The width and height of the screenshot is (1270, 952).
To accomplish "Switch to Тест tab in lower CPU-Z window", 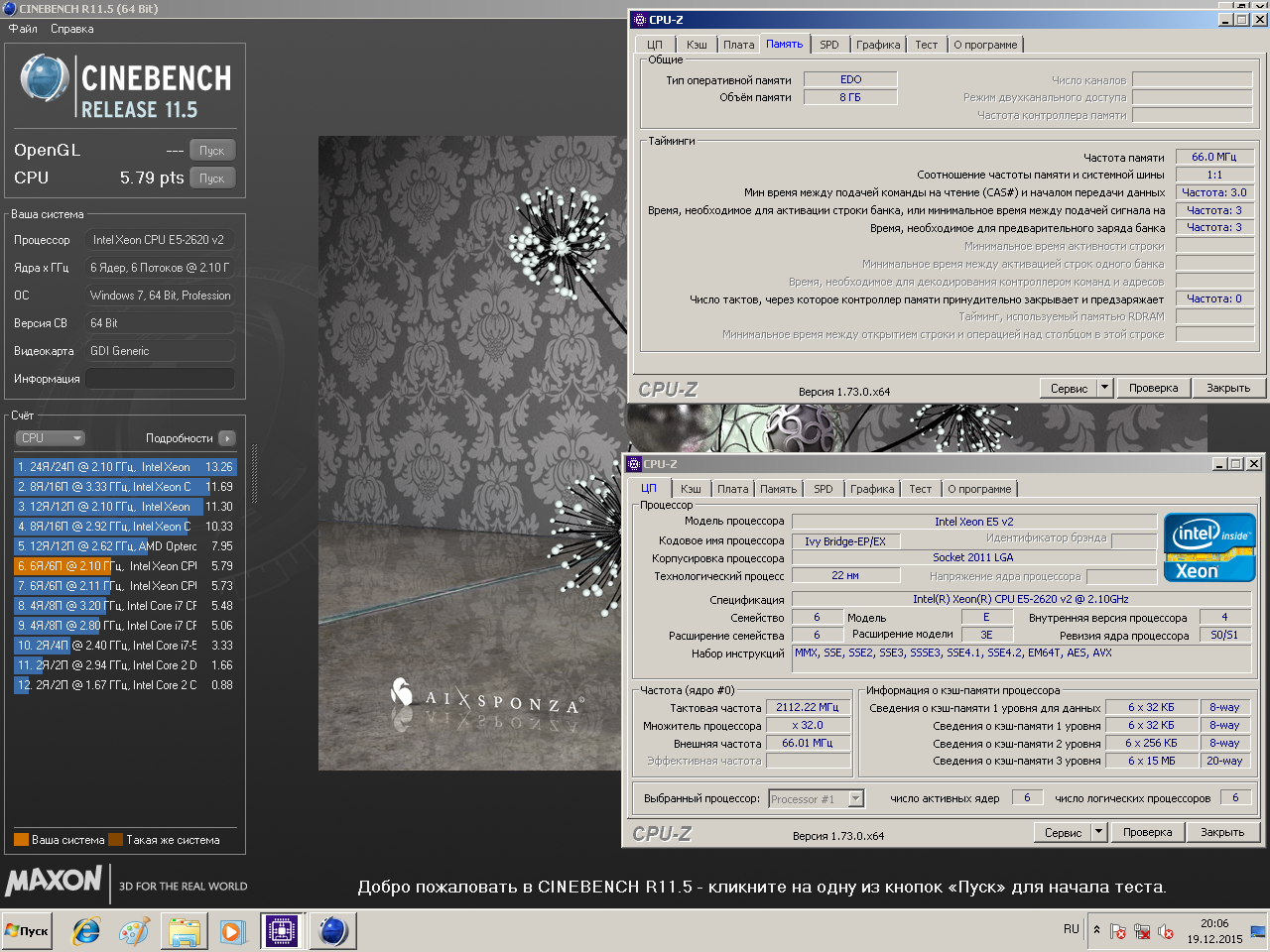I will (x=921, y=489).
